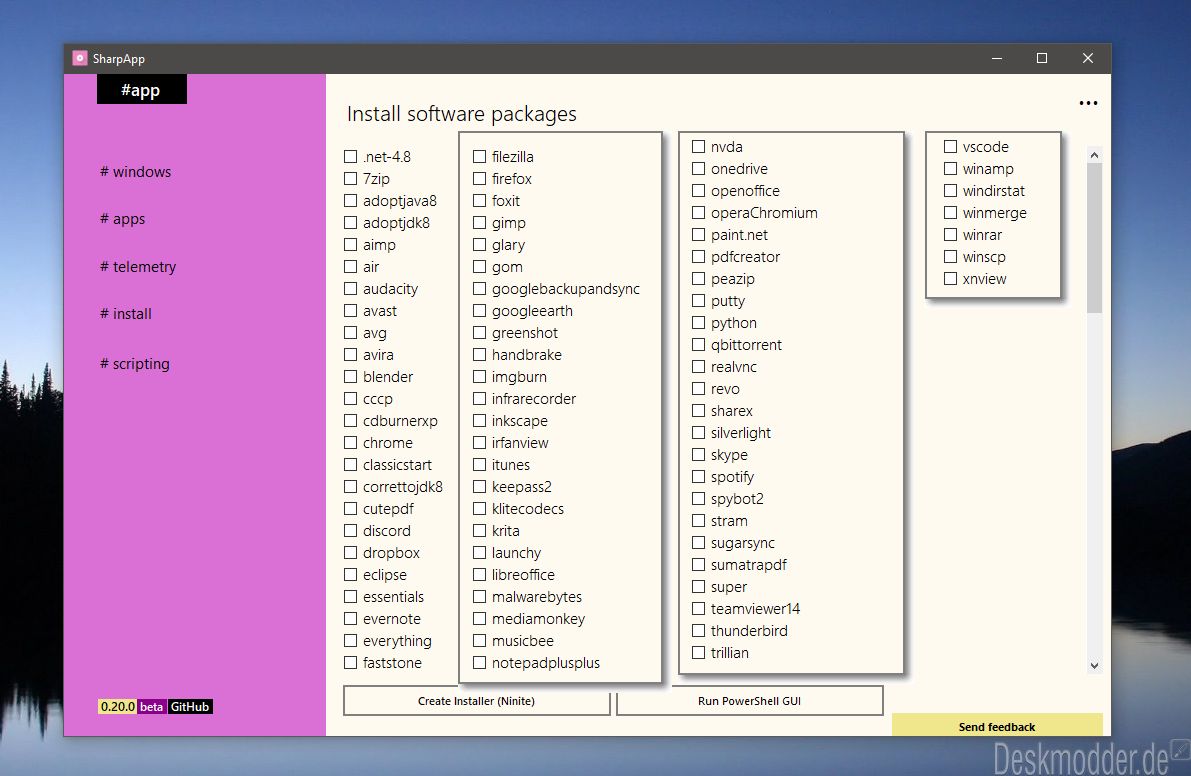
Task: Click scrollbar down arrow
Action: click(x=1094, y=665)
